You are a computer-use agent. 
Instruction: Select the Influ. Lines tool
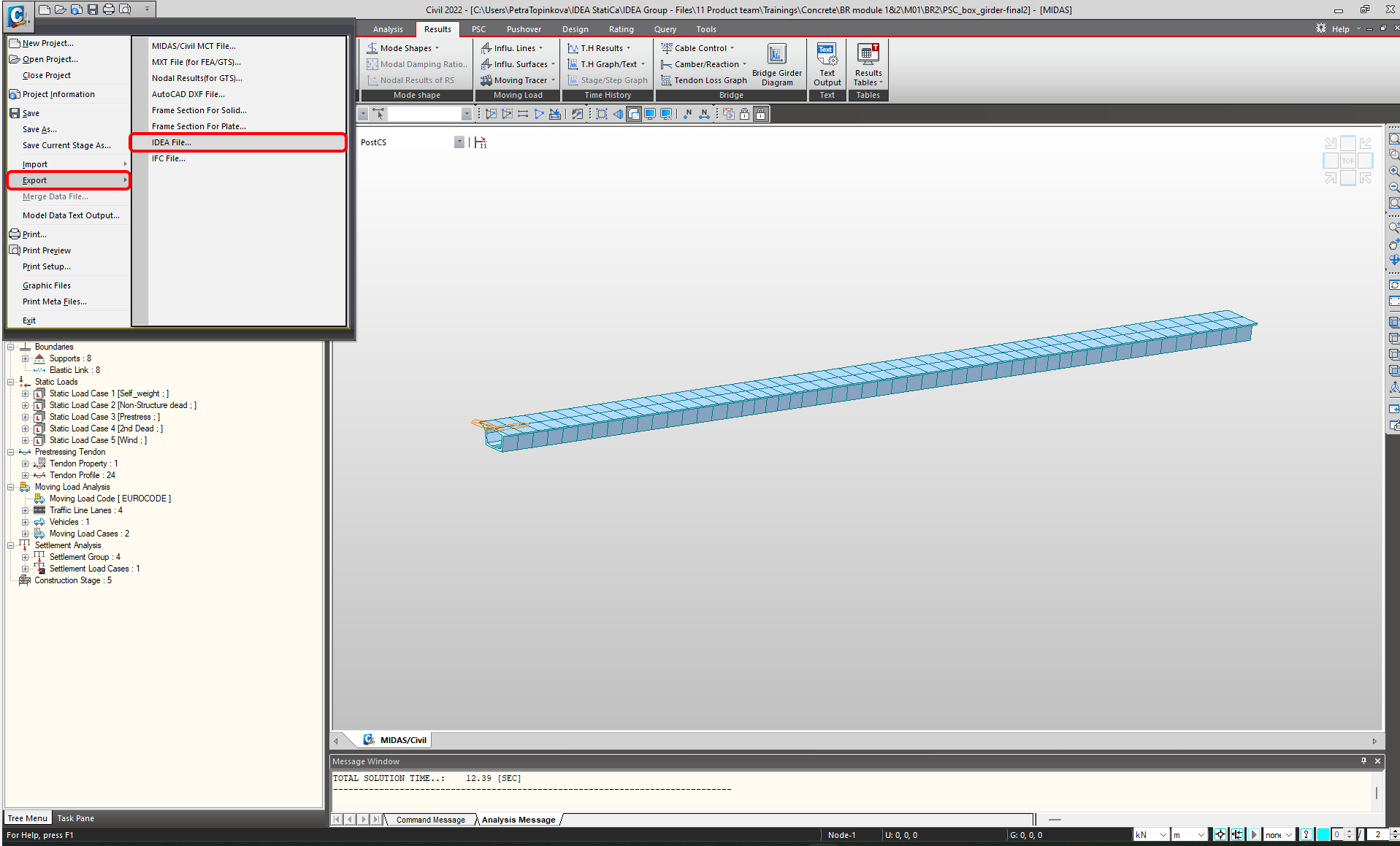486,48
